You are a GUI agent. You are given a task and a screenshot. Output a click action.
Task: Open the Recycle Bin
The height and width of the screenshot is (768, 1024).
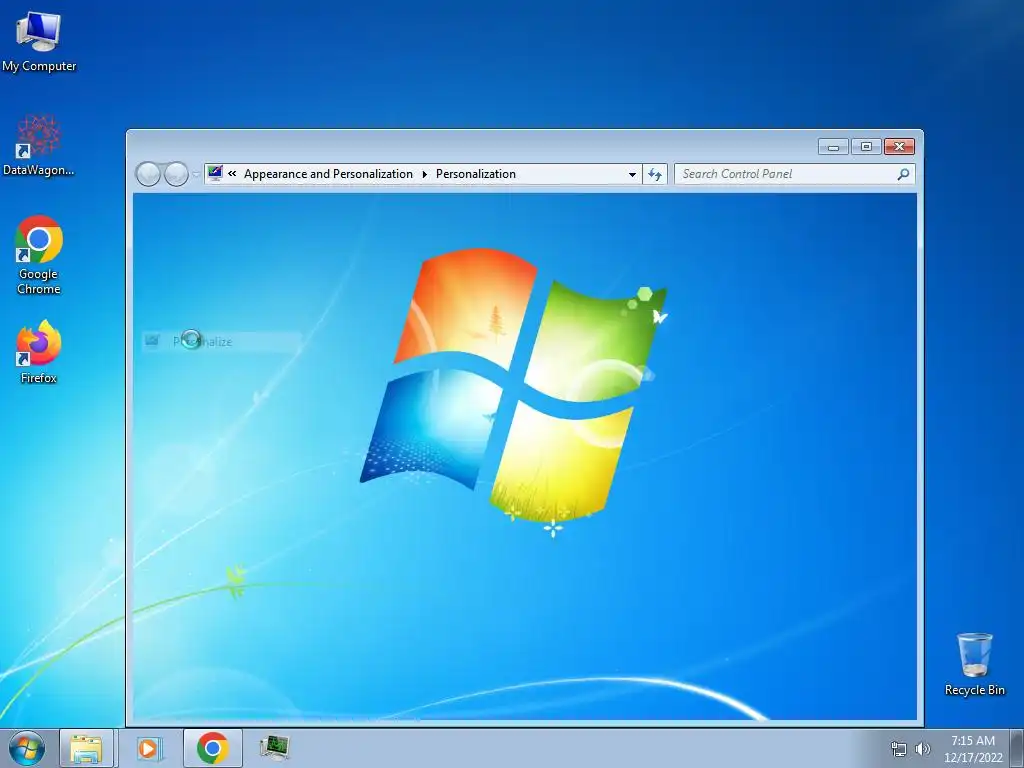click(x=974, y=664)
